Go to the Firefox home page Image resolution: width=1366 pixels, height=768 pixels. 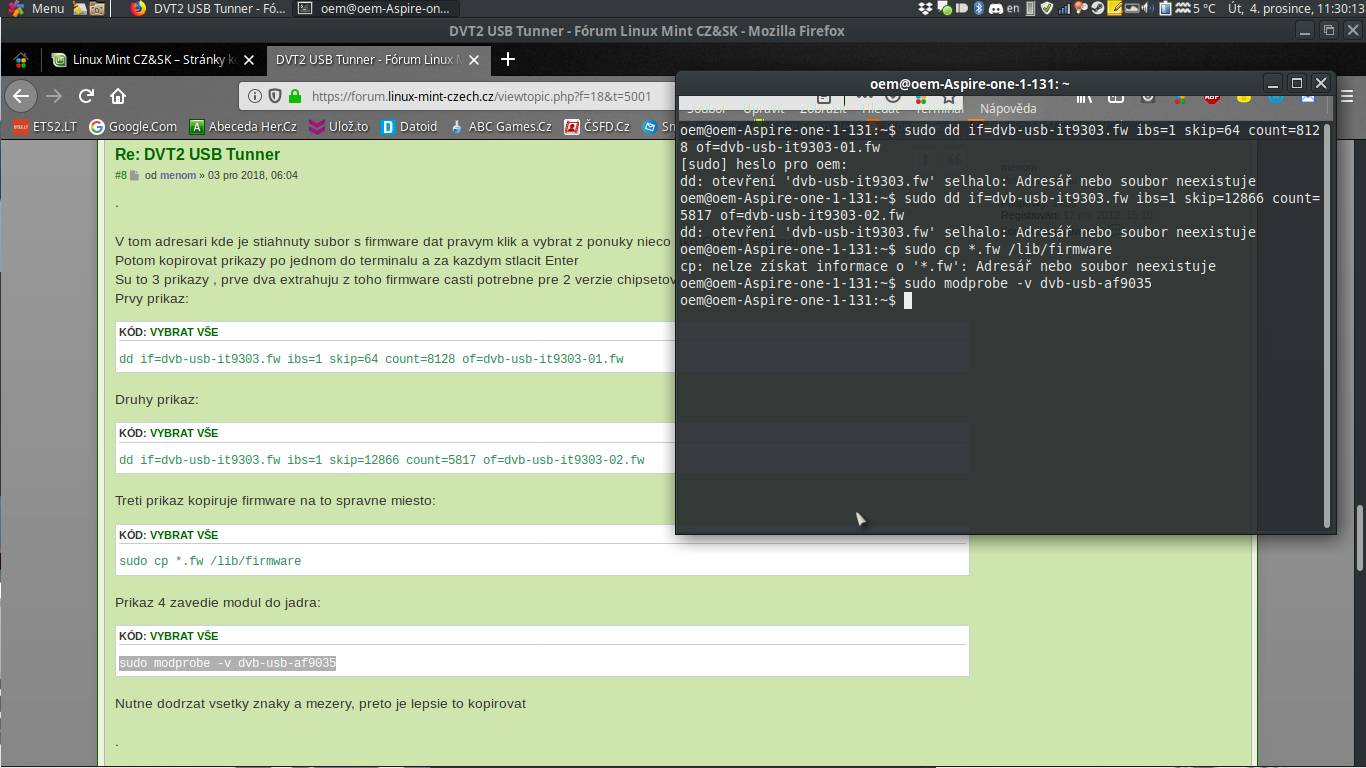pos(118,96)
